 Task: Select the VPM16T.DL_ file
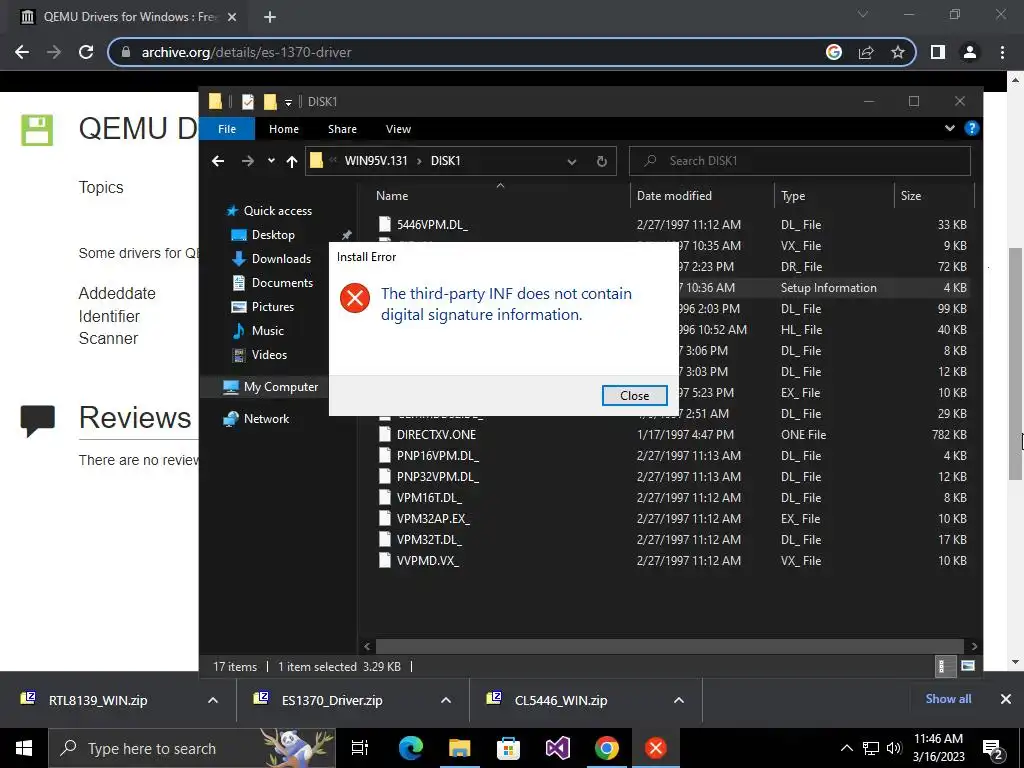click(429, 497)
